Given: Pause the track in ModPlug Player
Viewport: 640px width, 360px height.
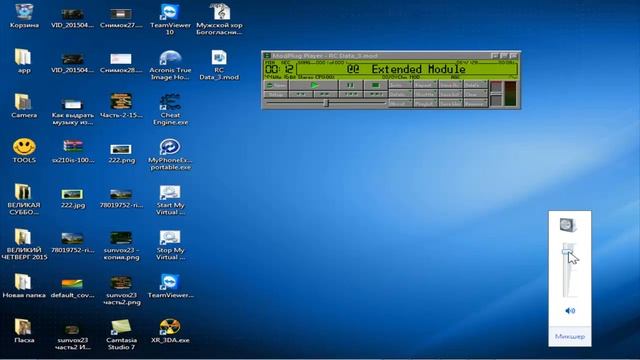Looking at the screenshot, I should click(x=351, y=85).
